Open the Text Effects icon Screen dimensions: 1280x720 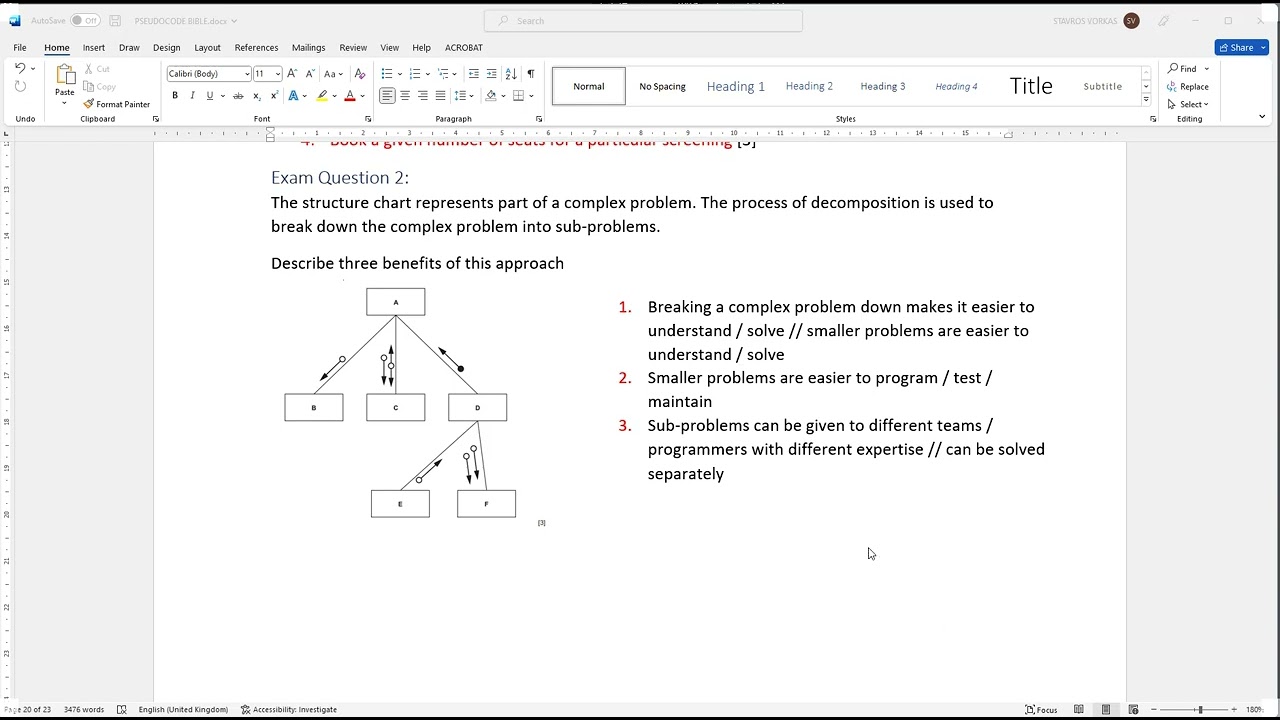point(294,96)
